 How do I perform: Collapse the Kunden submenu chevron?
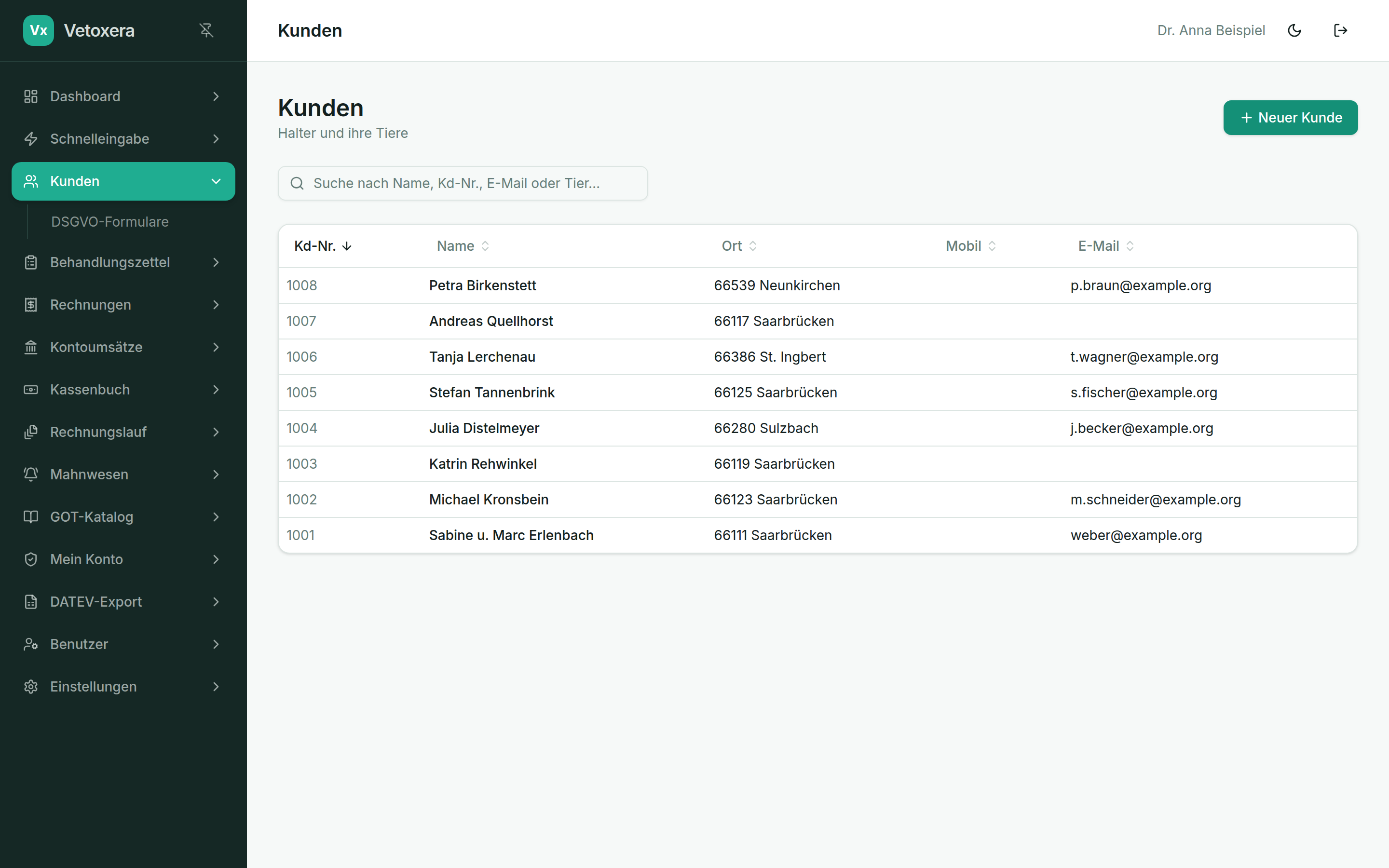(x=216, y=181)
